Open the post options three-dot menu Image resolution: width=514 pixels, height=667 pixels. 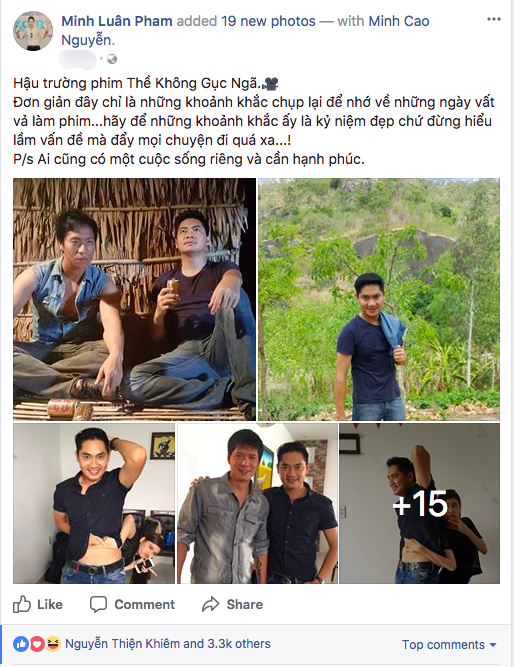(494, 19)
